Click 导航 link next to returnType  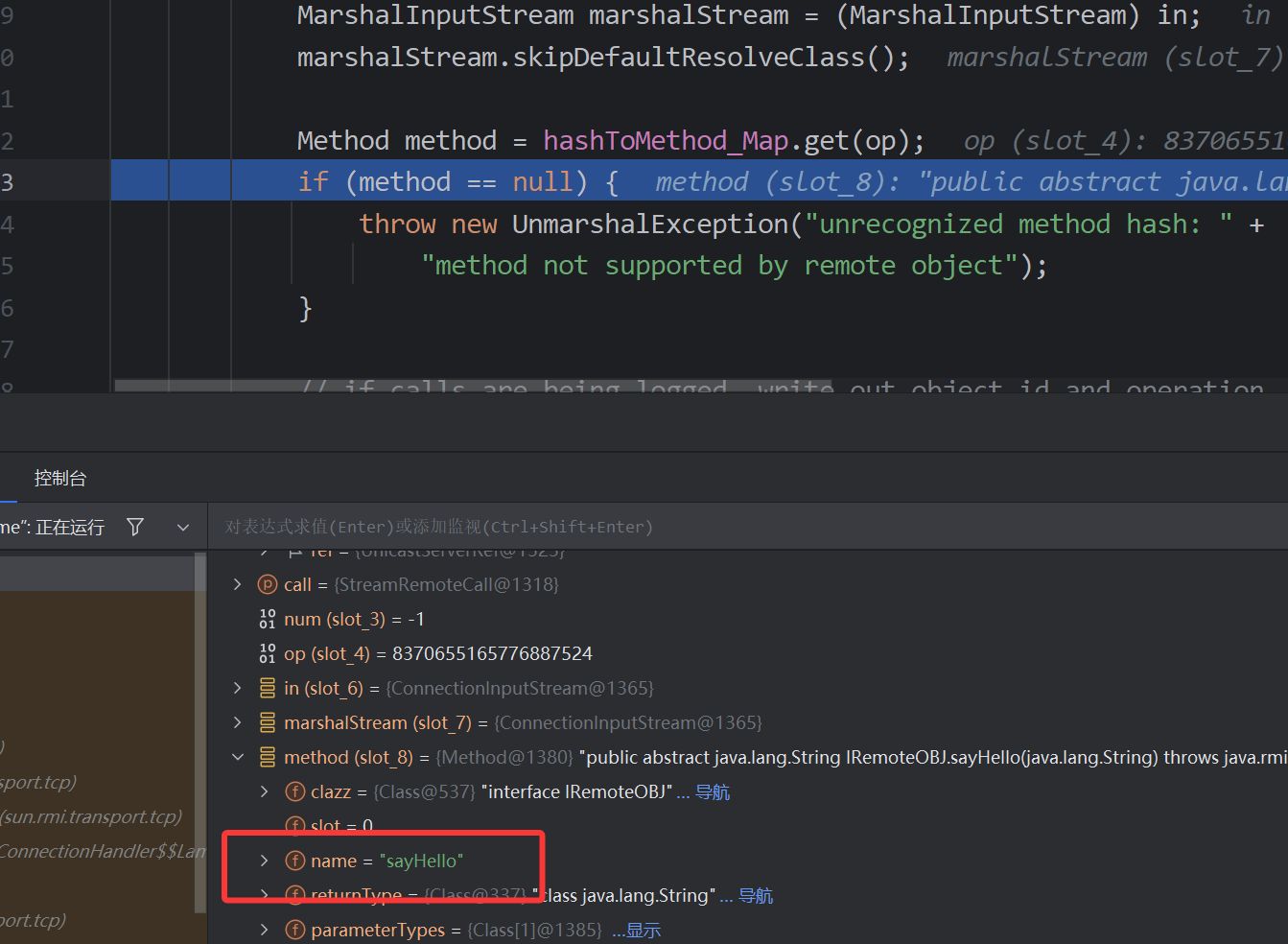point(756,895)
